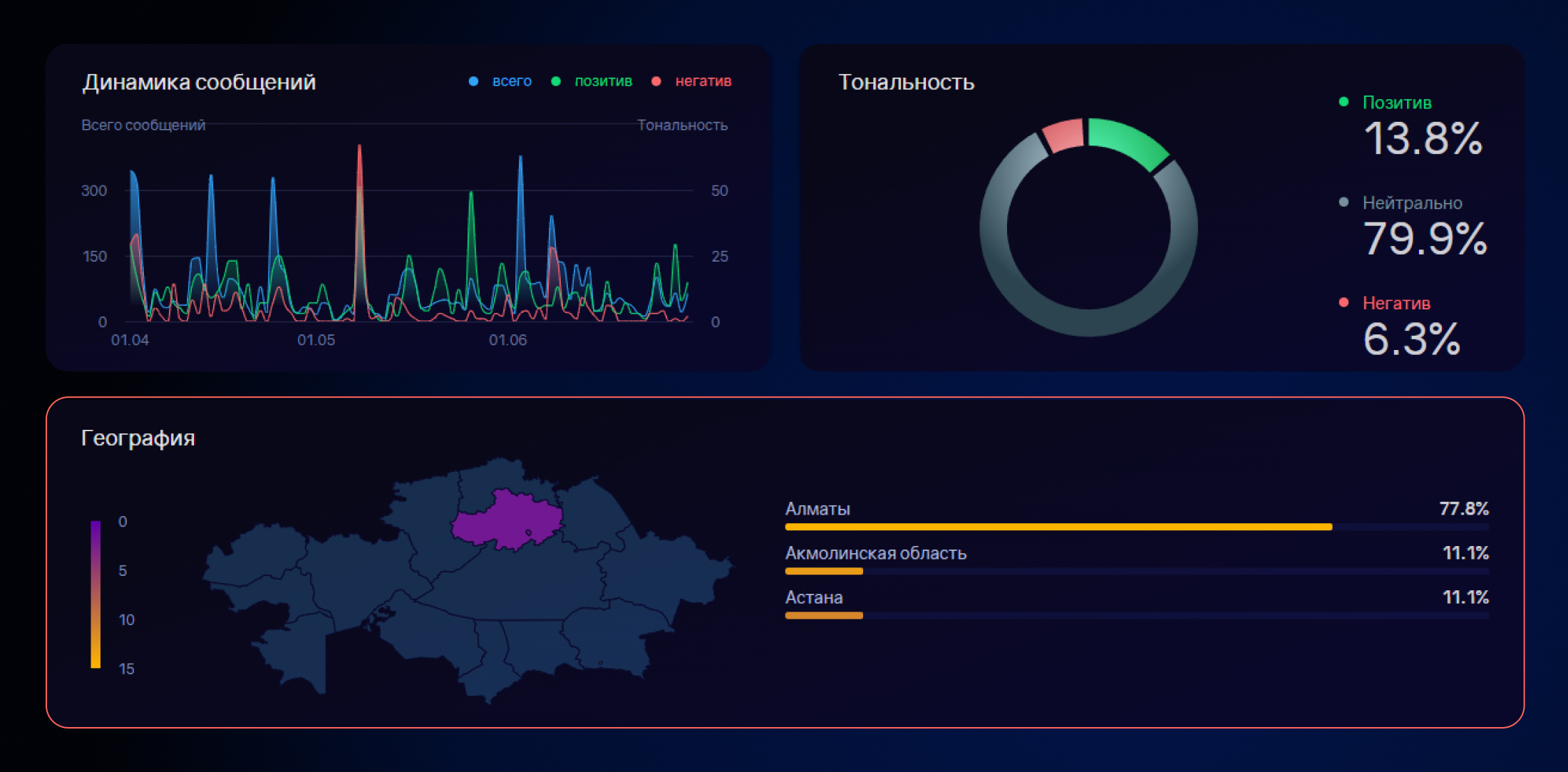The width and height of the screenshot is (1568, 772).
Task: Click the Акмолинская область progress bar
Action: [x=1137, y=571]
